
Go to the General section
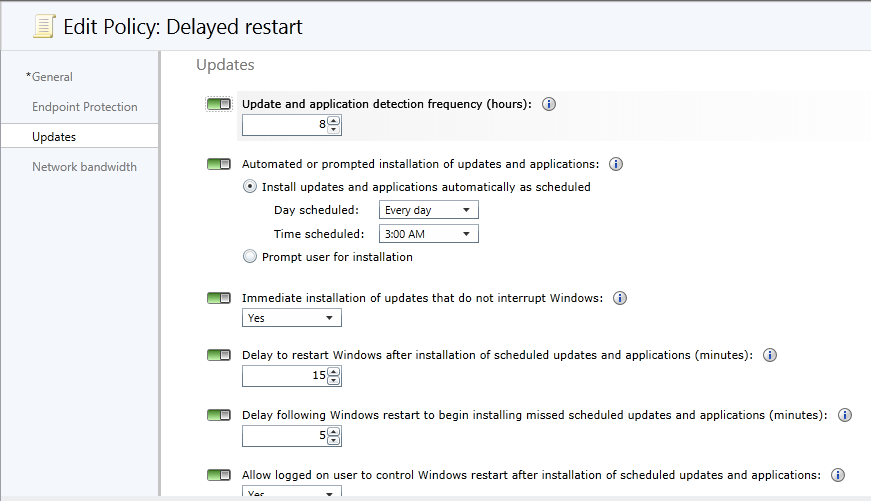(x=52, y=77)
